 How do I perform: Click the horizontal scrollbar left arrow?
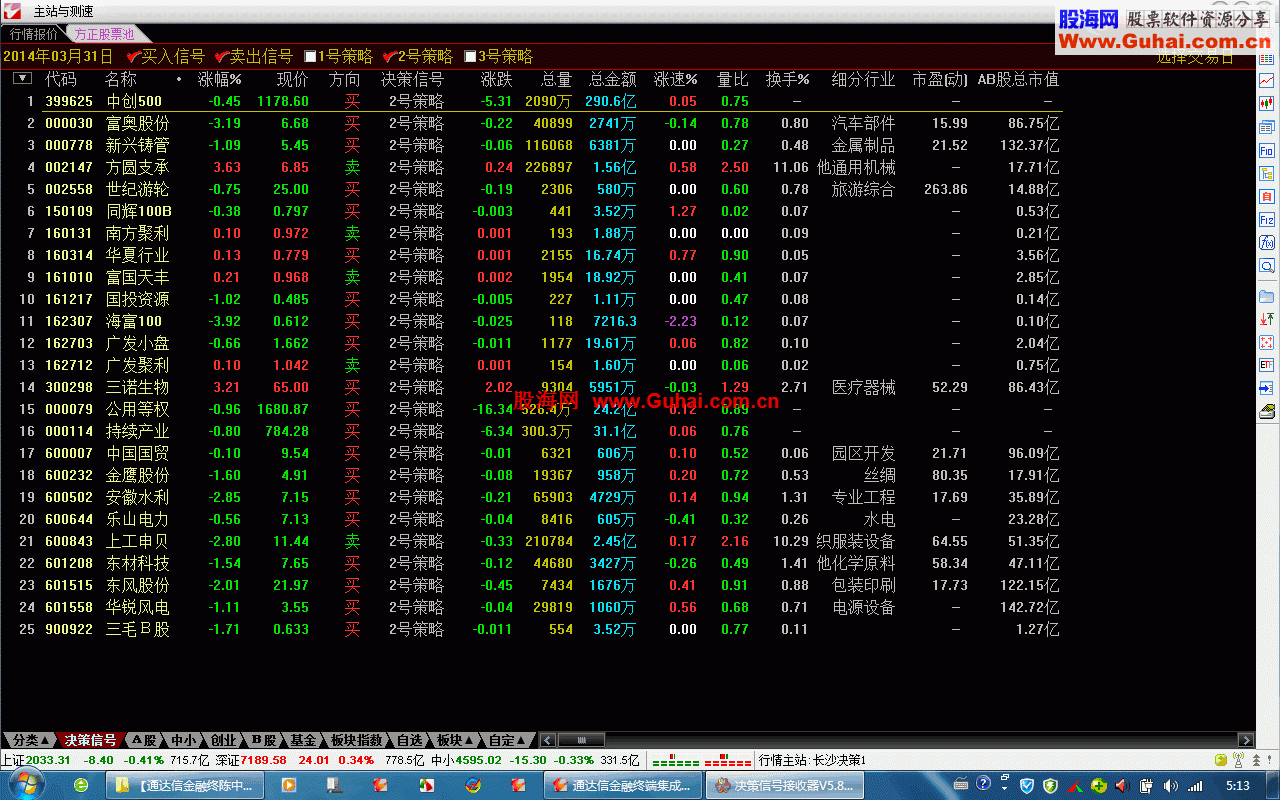coord(547,740)
